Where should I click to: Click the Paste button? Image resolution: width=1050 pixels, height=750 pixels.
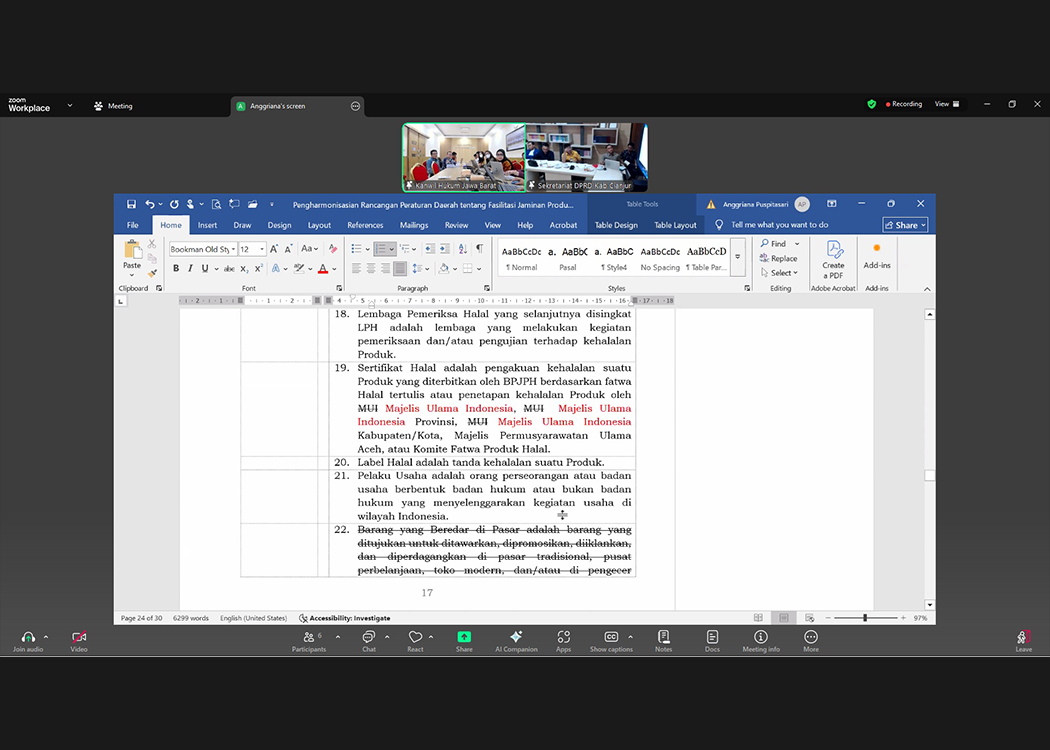tap(132, 258)
